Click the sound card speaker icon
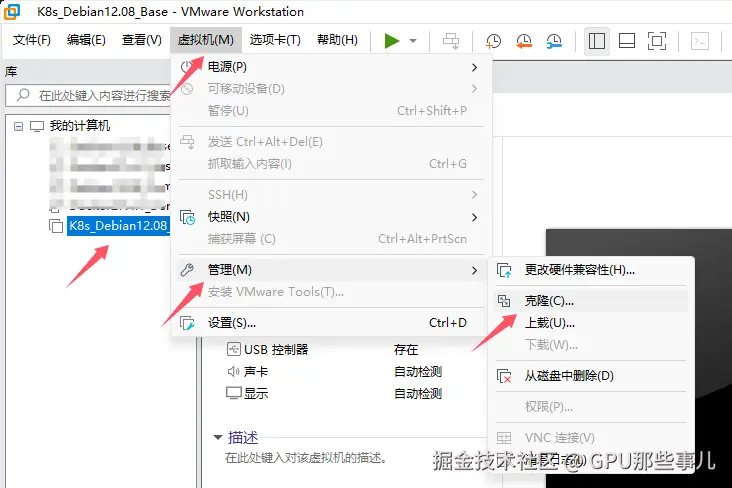 [x=233, y=371]
